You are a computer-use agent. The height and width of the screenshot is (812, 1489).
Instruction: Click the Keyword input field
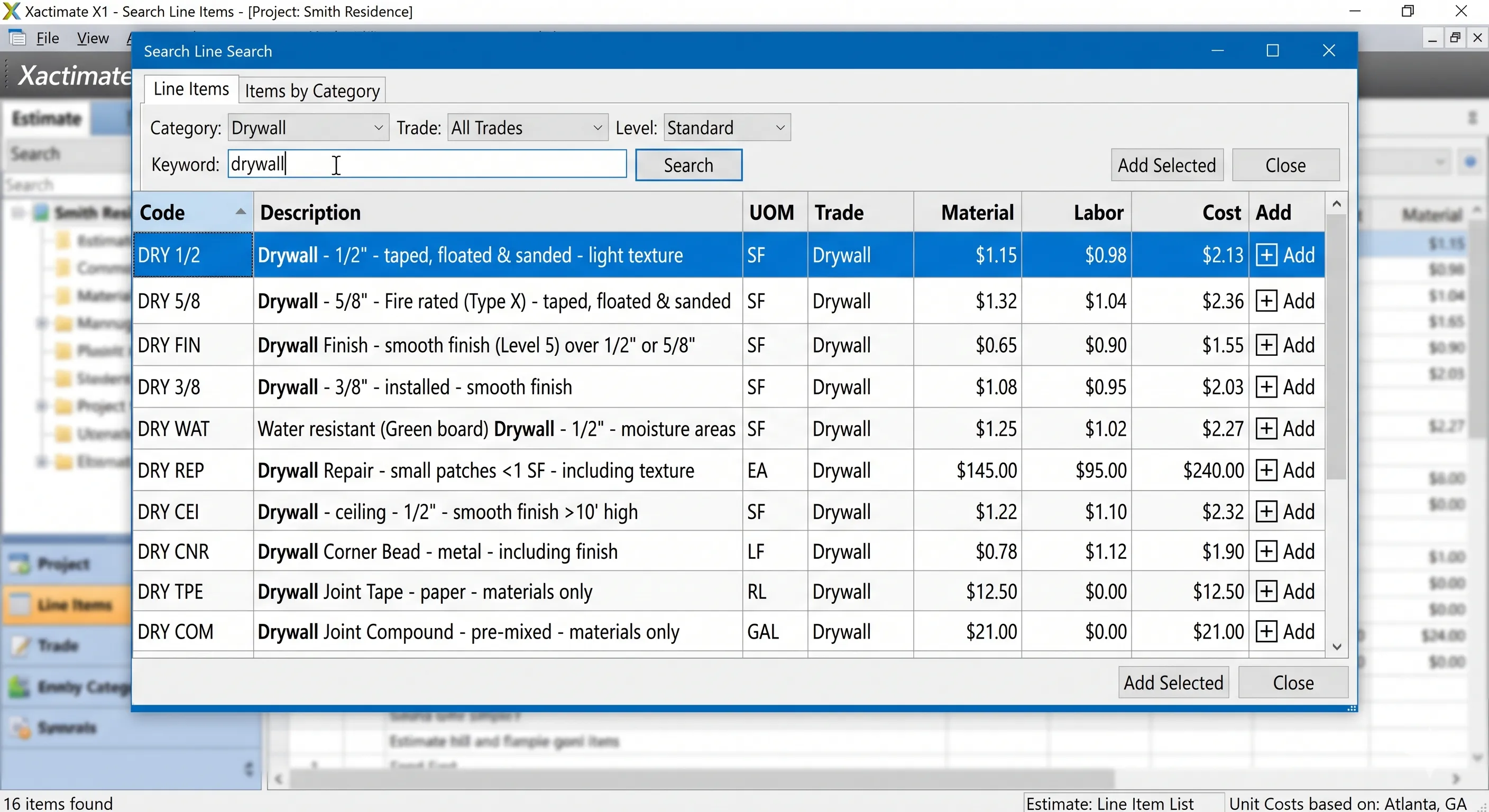427,164
